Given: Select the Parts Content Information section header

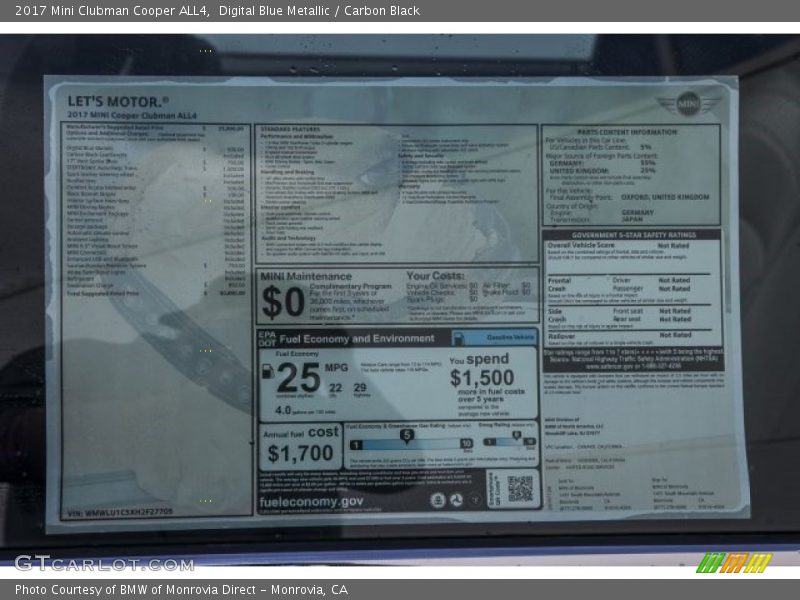Looking at the screenshot, I should (631, 131).
